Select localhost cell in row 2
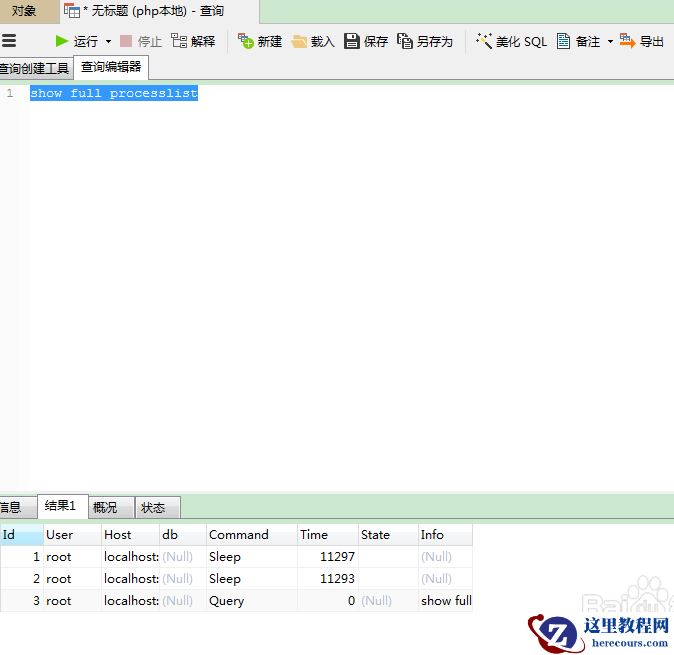This screenshot has width=674, height=655. (x=130, y=578)
